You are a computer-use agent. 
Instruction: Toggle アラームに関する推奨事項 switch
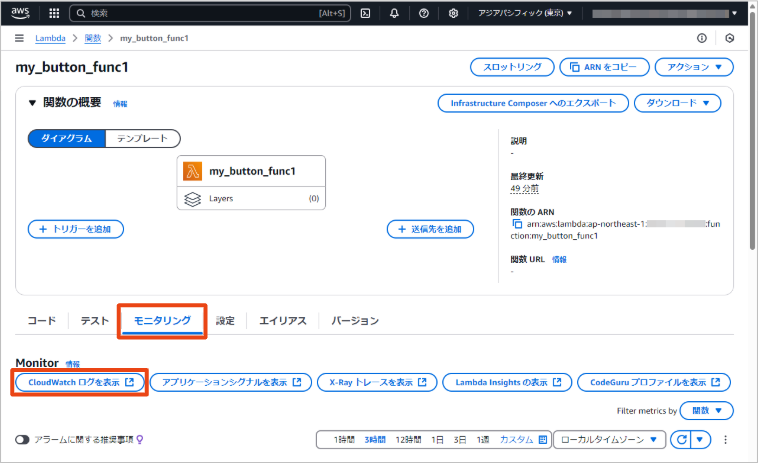(x=22, y=439)
